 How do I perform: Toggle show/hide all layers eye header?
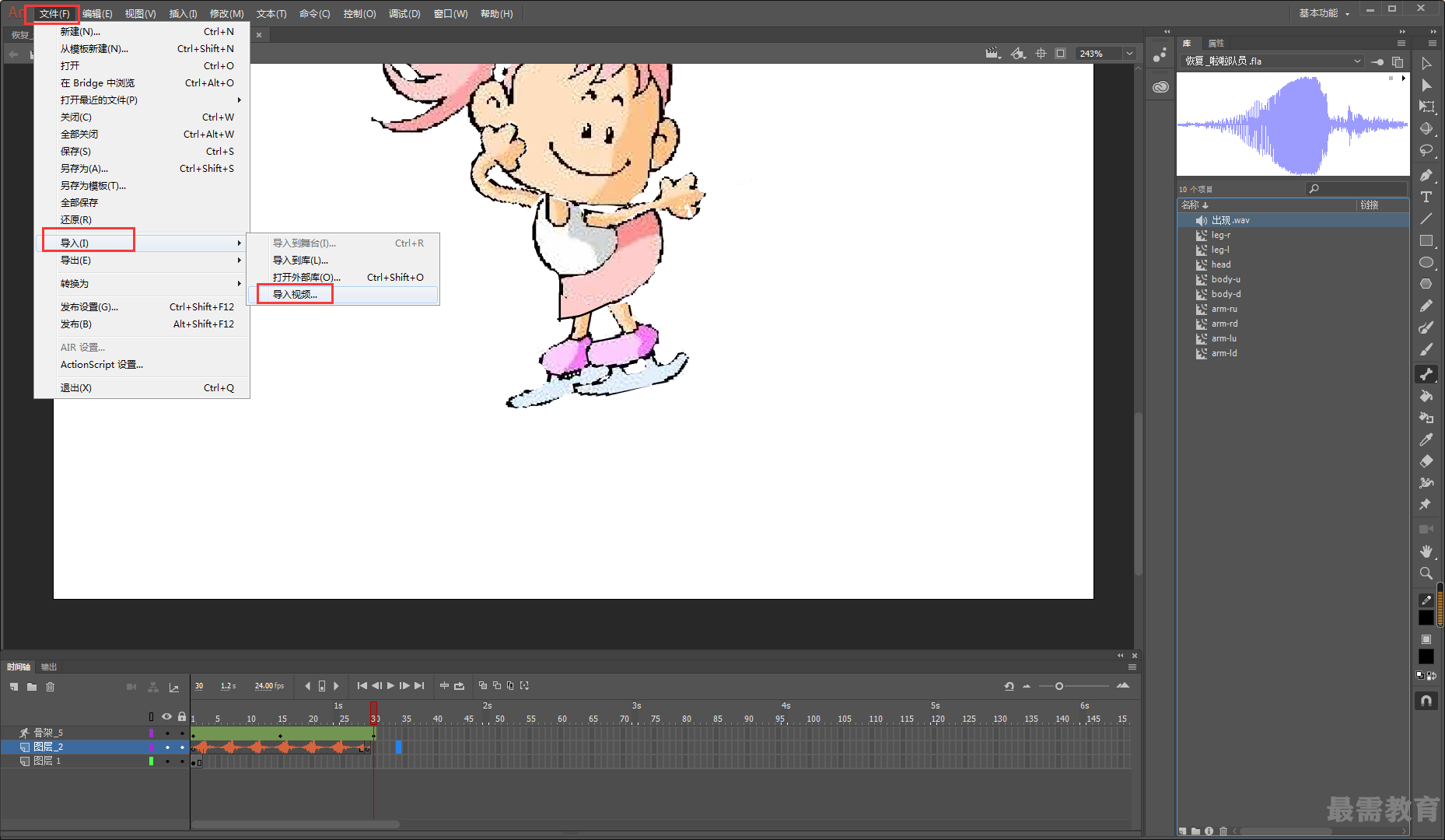coord(166,716)
